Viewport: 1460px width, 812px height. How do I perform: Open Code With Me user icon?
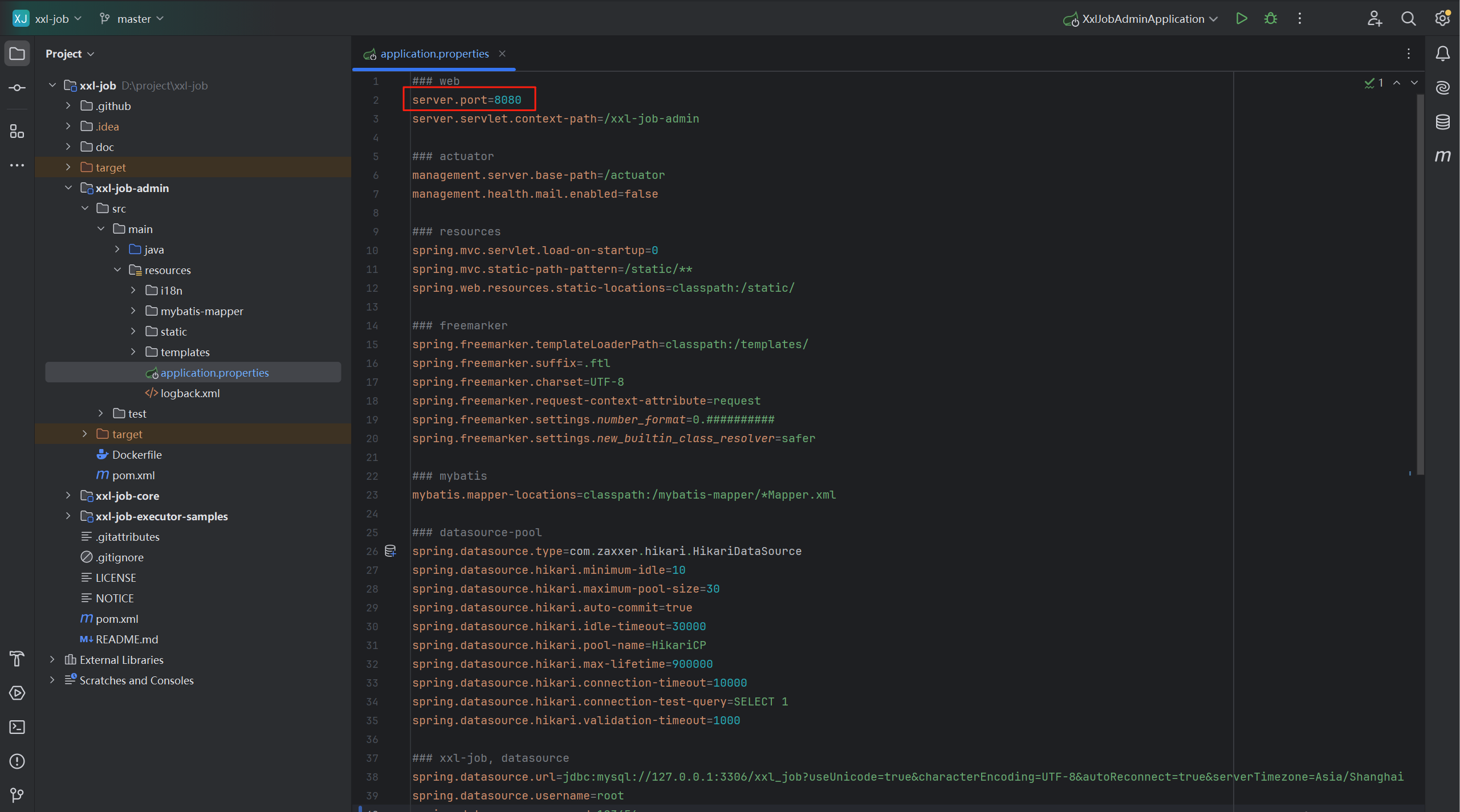coord(1374,19)
